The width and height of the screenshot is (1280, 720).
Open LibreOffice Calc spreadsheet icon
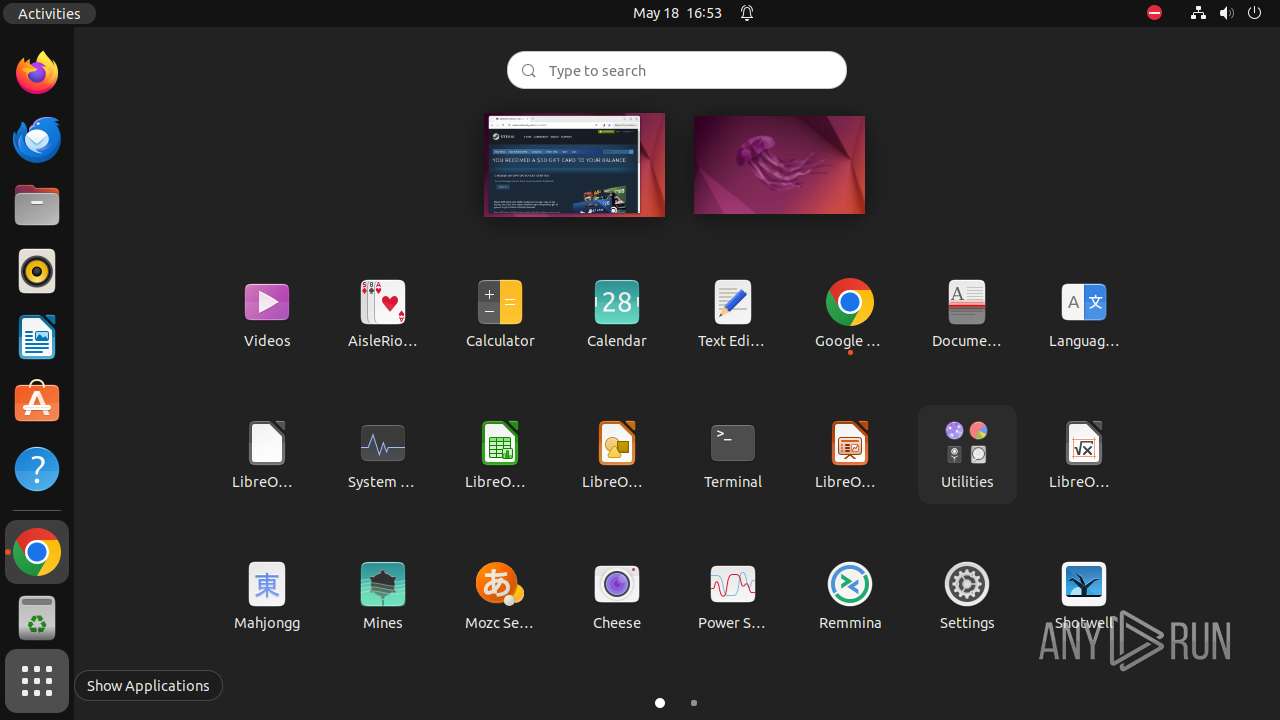(500, 443)
